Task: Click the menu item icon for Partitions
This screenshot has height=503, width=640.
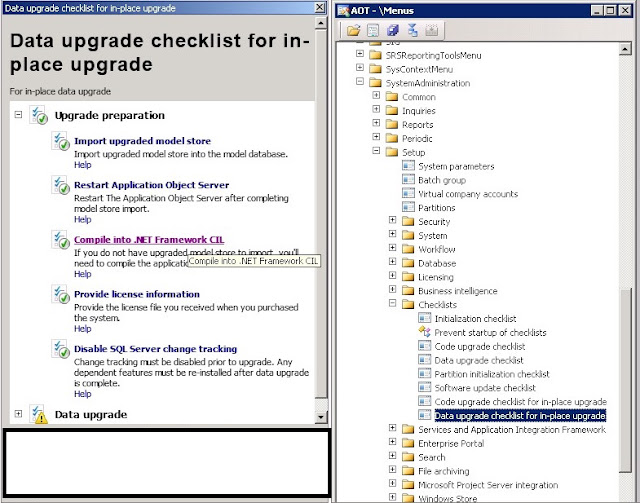Action: coord(408,207)
